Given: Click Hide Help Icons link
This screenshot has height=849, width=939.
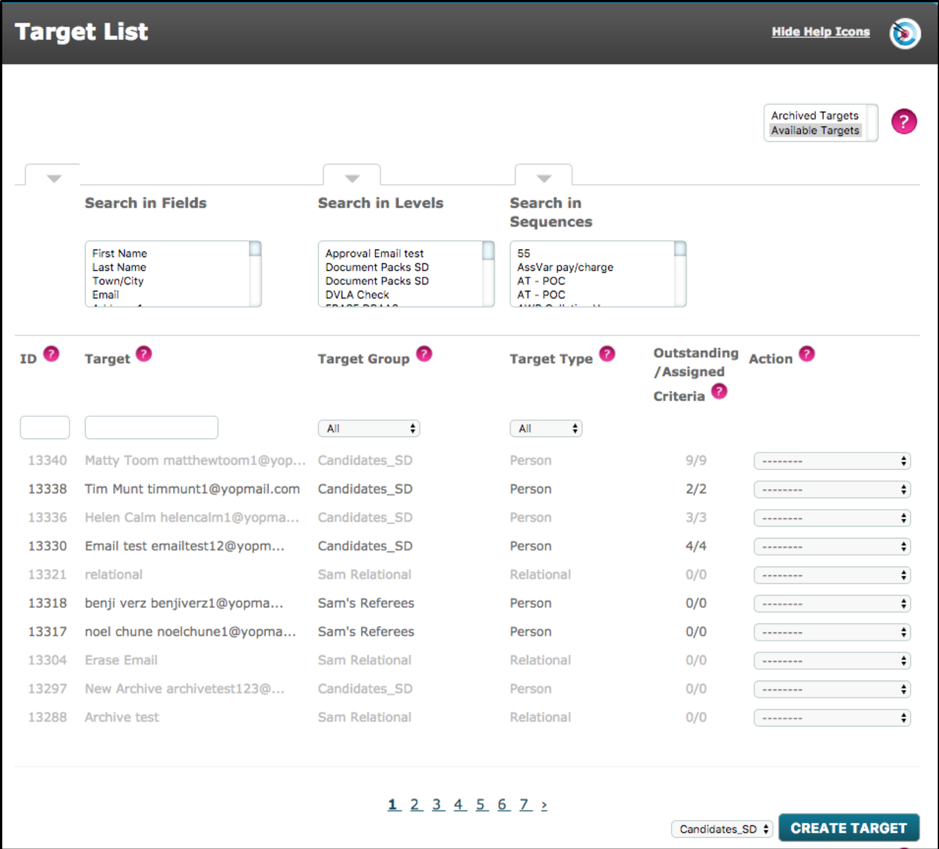Looking at the screenshot, I should [x=820, y=32].
